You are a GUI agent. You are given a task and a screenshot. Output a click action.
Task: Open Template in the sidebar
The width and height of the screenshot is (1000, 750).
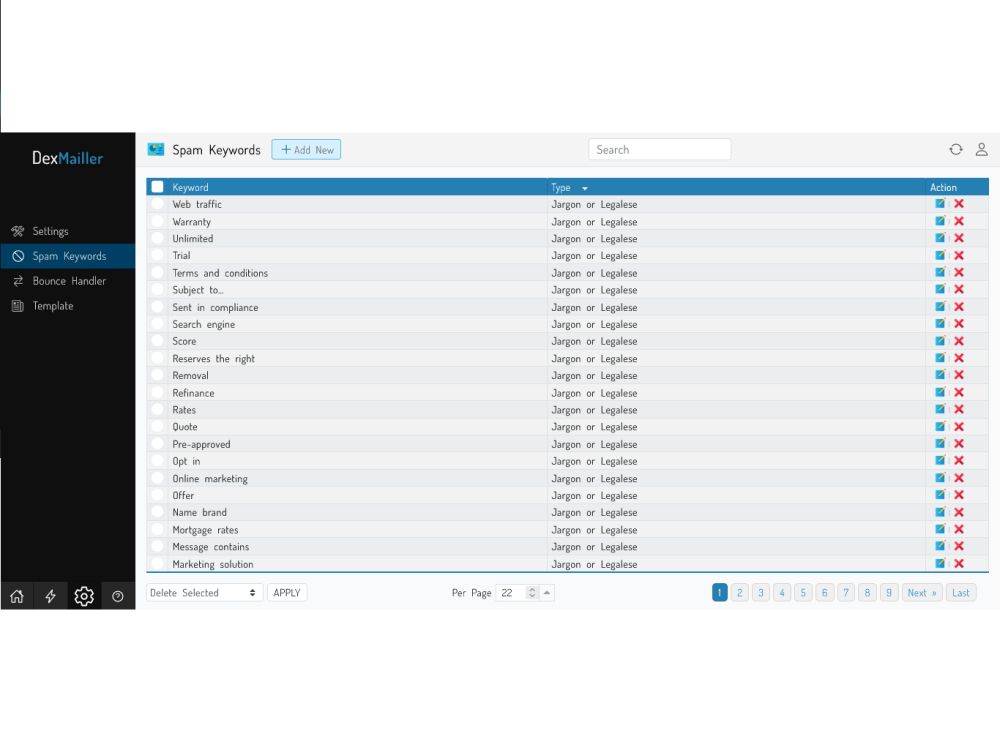coord(53,305)
